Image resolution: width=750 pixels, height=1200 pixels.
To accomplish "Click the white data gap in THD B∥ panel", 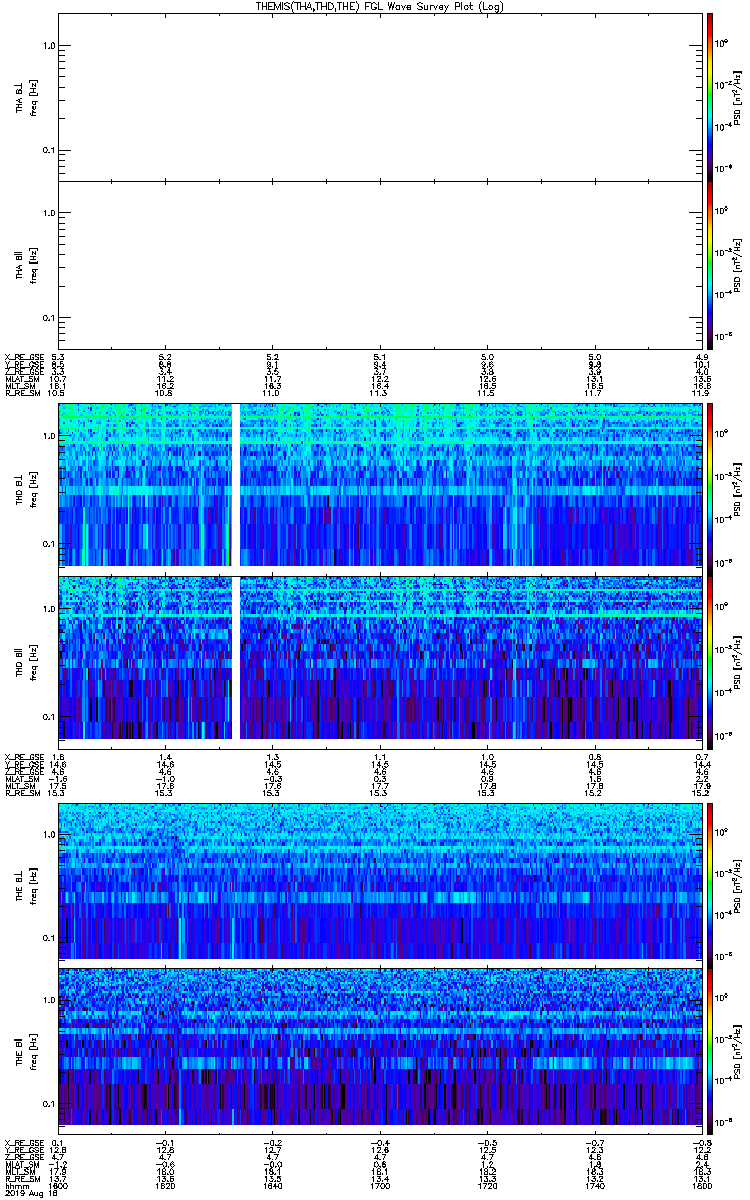I will [237, 657].
